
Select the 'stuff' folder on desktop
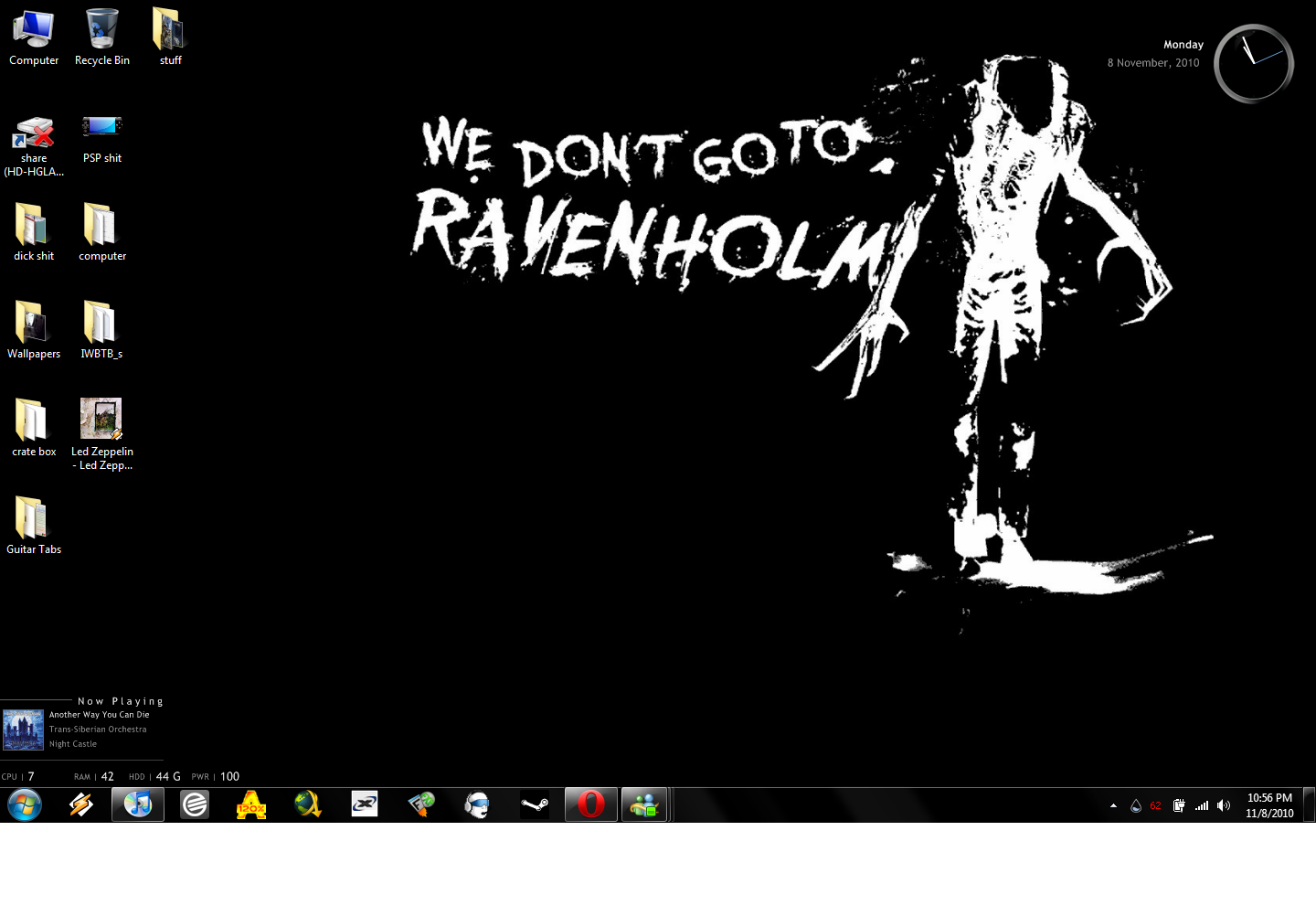coord(170,37)
